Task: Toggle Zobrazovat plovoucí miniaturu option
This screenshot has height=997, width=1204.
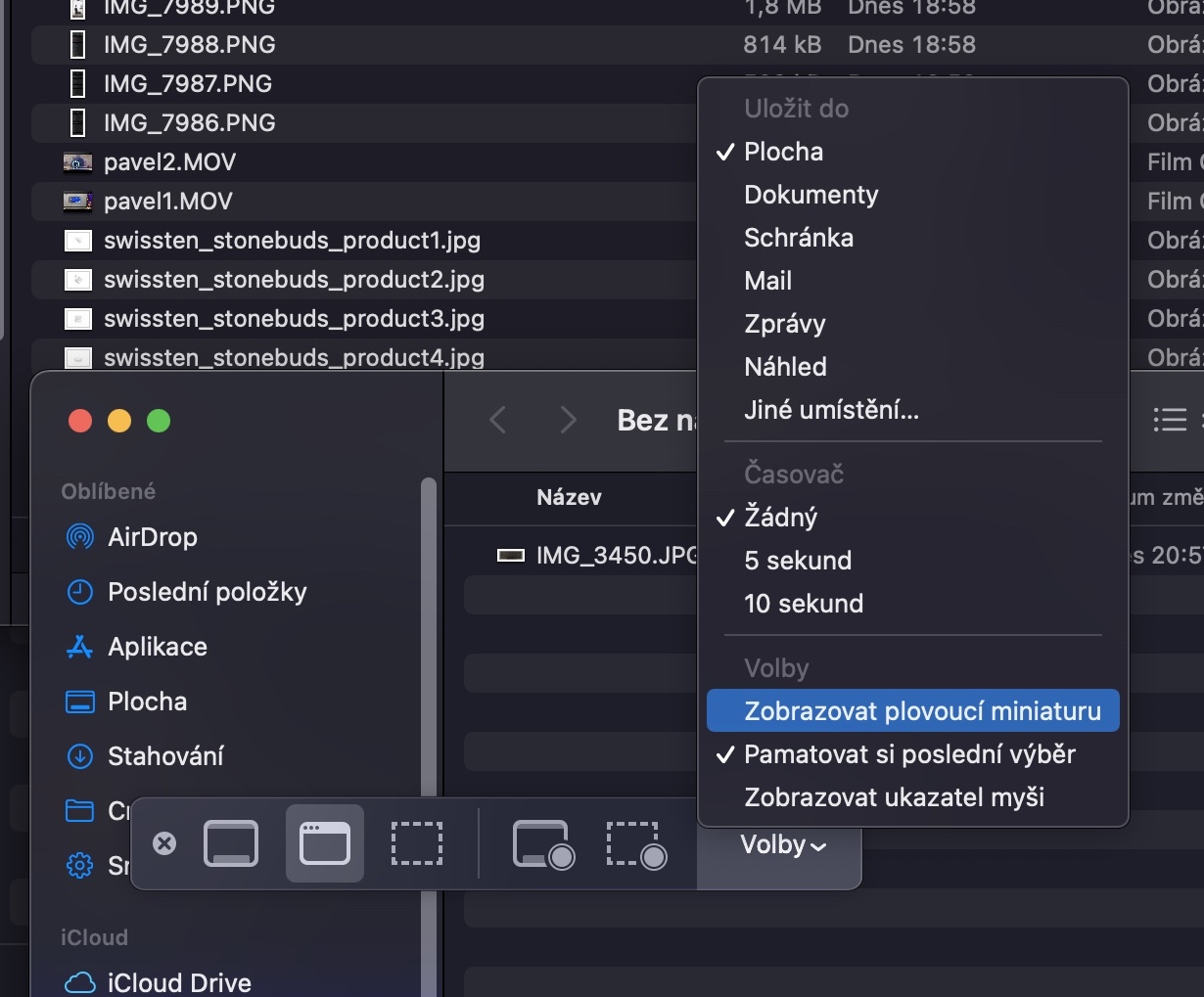Action: coord(922,711)
